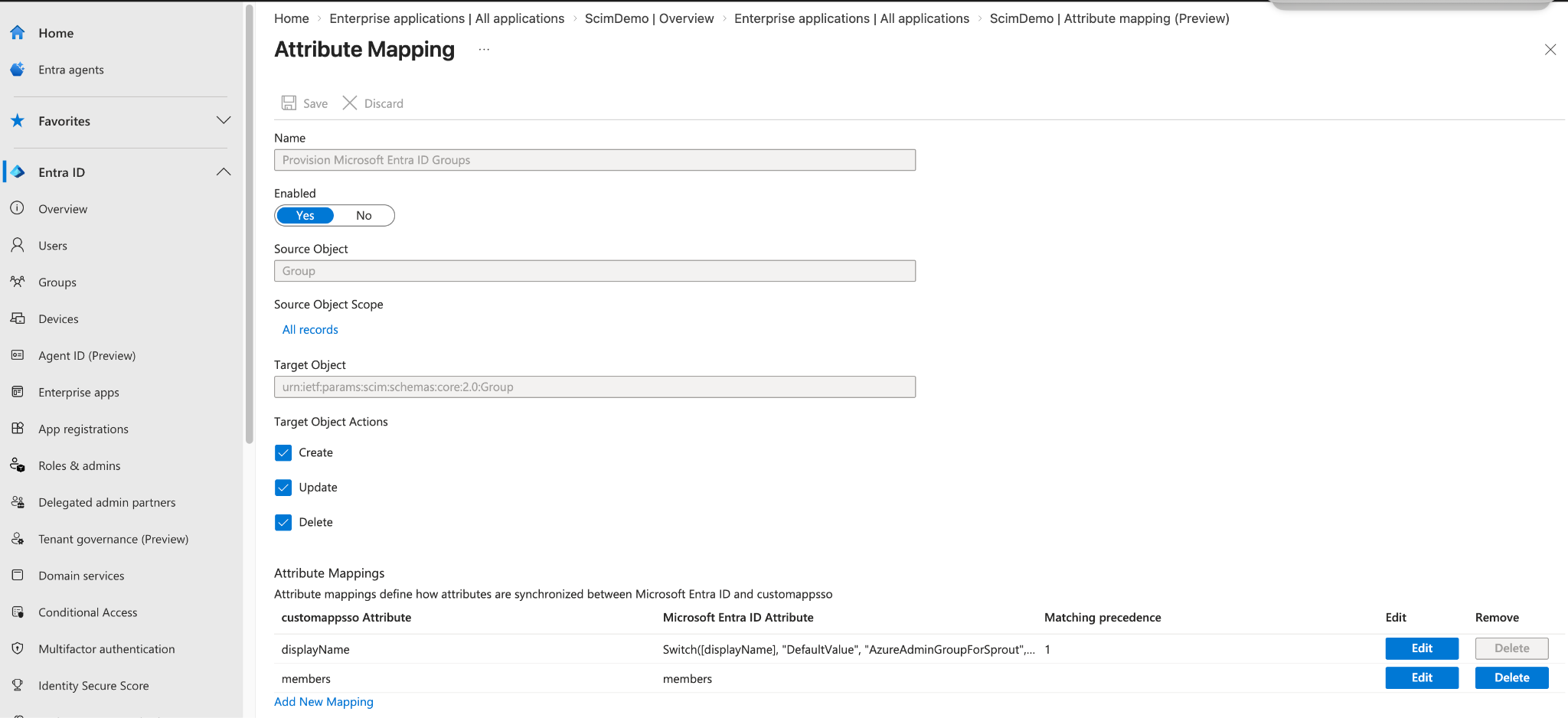This screenshot has height=718, width=1568.
Task: Click the Save disk icon
Action: [x=289, y=103]
